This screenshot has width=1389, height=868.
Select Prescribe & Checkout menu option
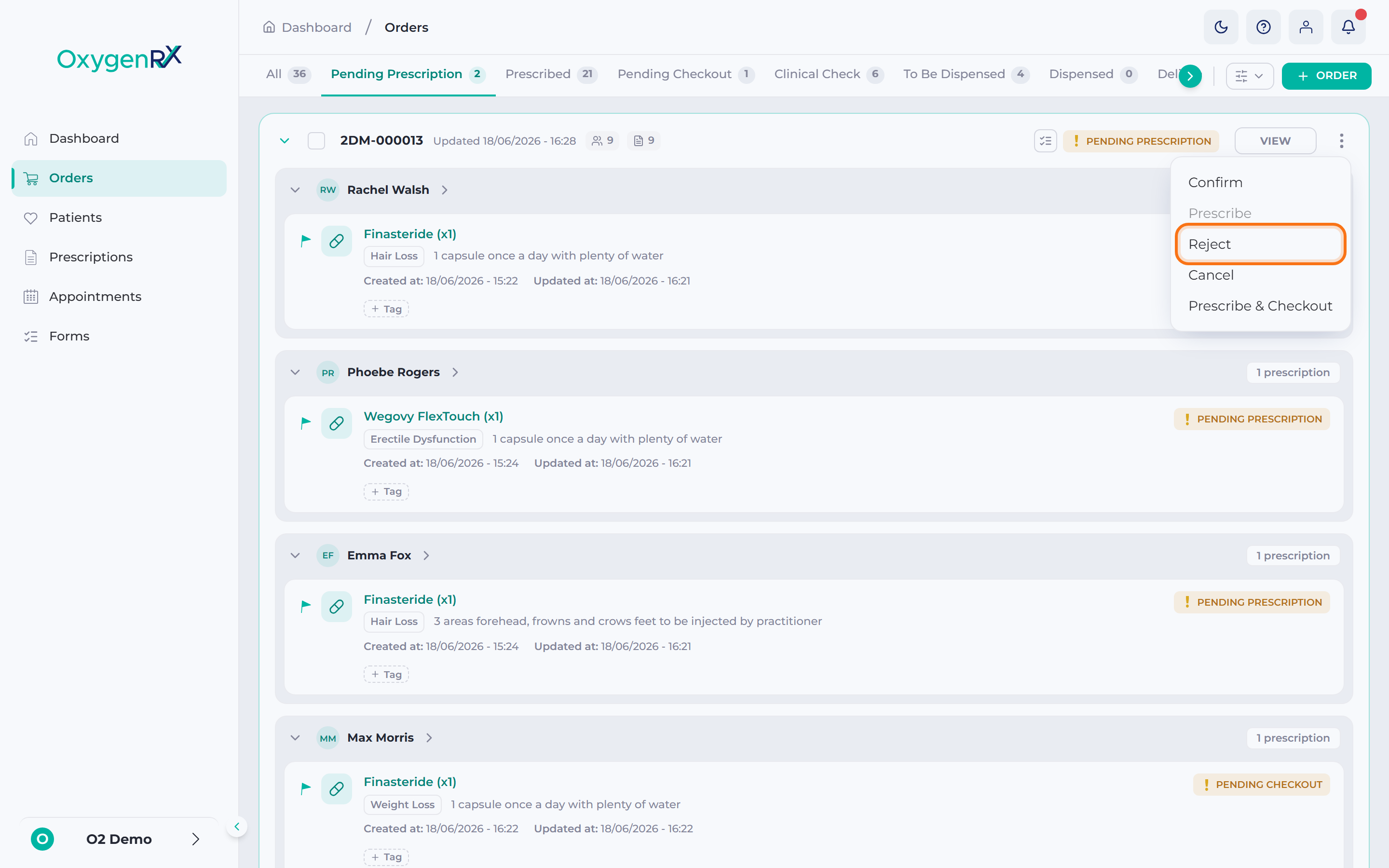click(1260, 306)
